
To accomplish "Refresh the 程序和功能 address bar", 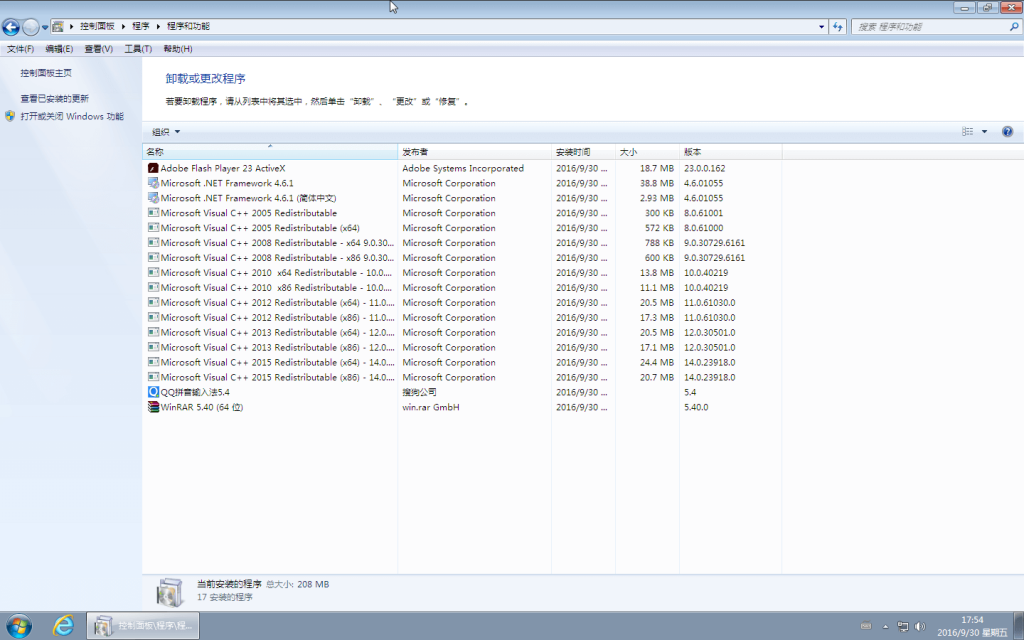I will coord(838,27).
